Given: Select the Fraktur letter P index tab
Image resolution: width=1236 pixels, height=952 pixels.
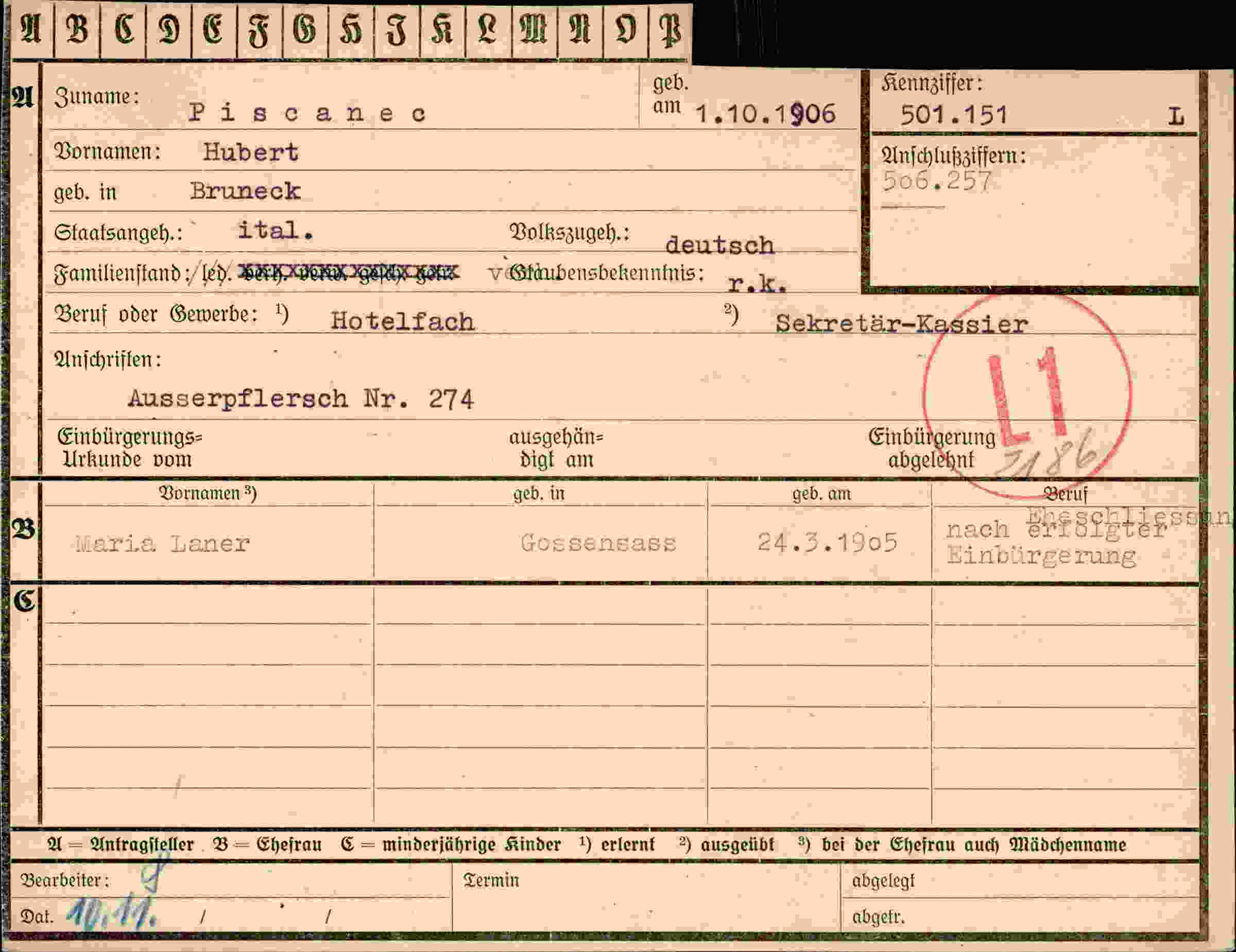Looking at the screenshot, I should [670, 30].
